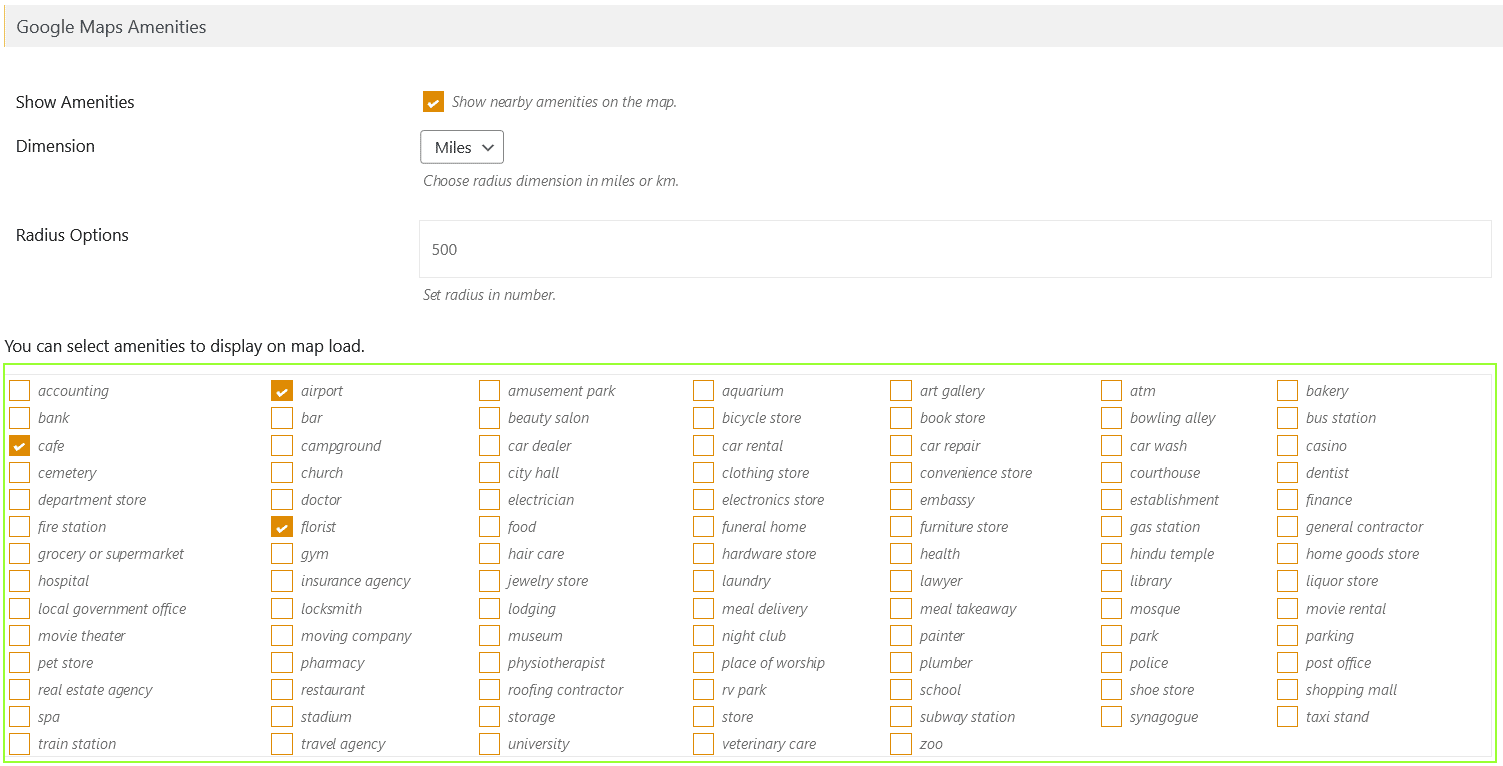Open the Dimension Miles dropdown

[x=462, y=147]
